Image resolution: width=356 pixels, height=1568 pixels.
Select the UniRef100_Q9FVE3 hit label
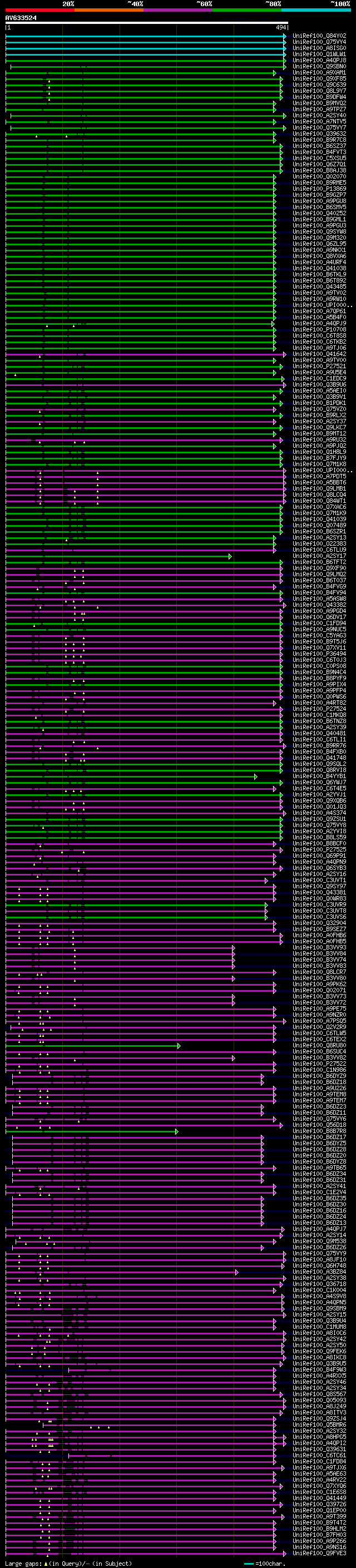[319, 1553]
